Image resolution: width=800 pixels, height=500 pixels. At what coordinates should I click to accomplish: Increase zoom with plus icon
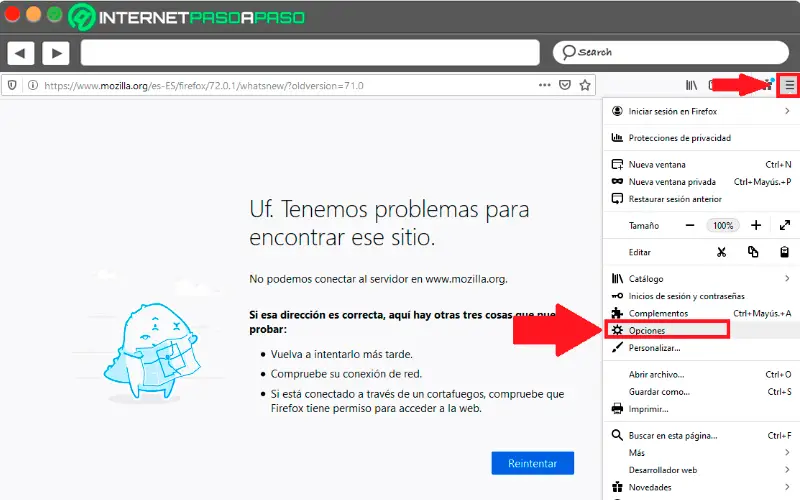(756, 226)
